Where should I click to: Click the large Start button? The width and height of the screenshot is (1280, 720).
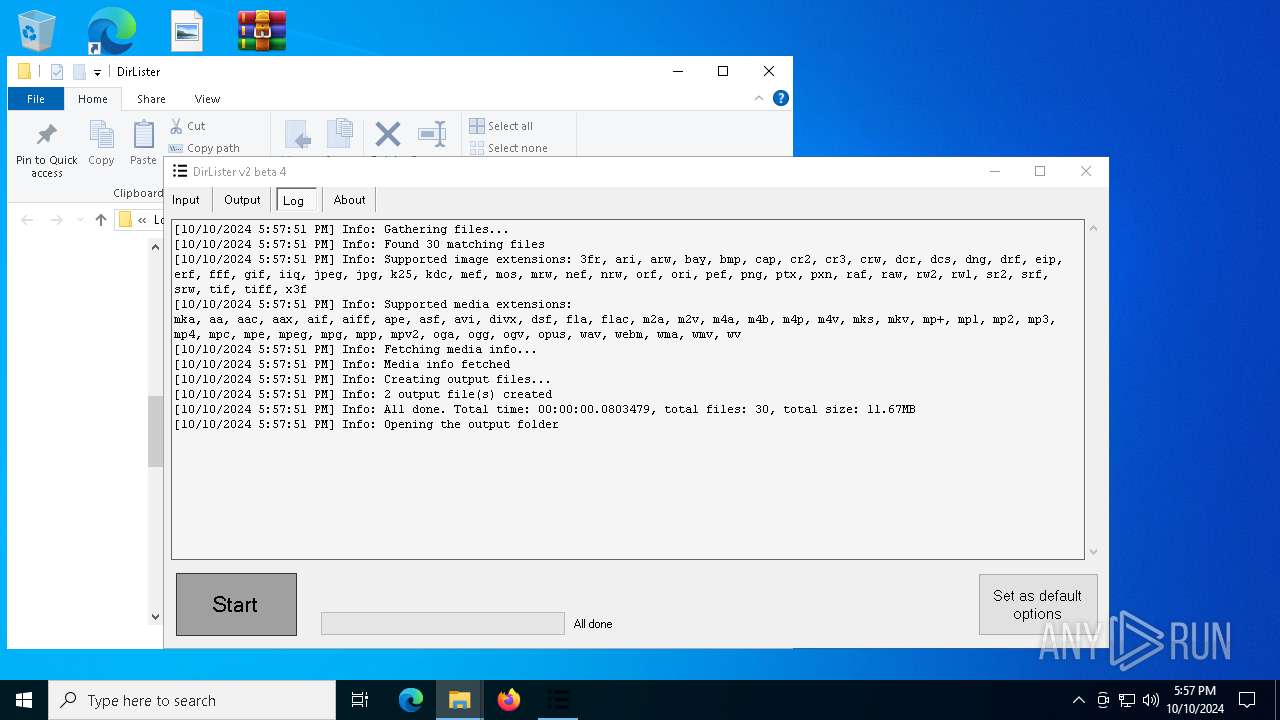click(x=236, y=604)
